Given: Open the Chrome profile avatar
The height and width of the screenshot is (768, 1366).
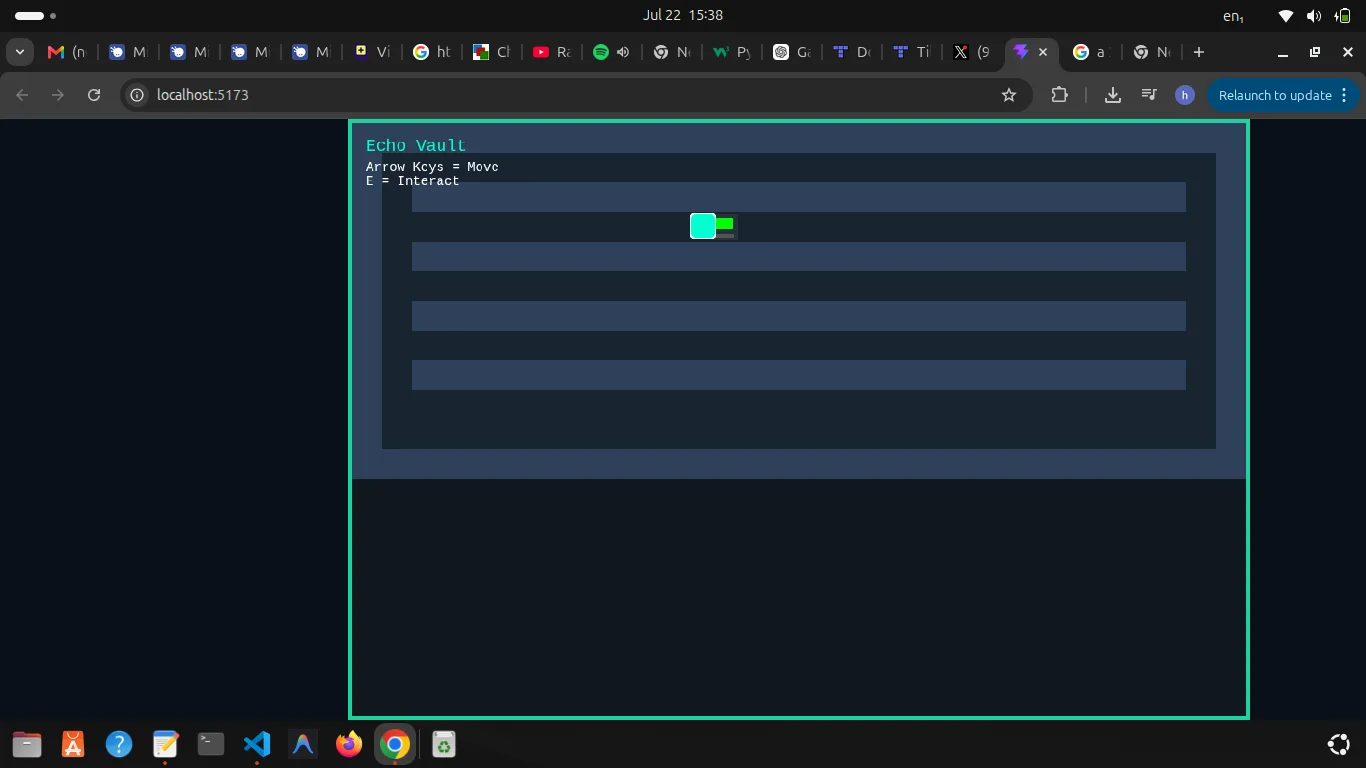Looking at the screenshot, I should 1185,95.
